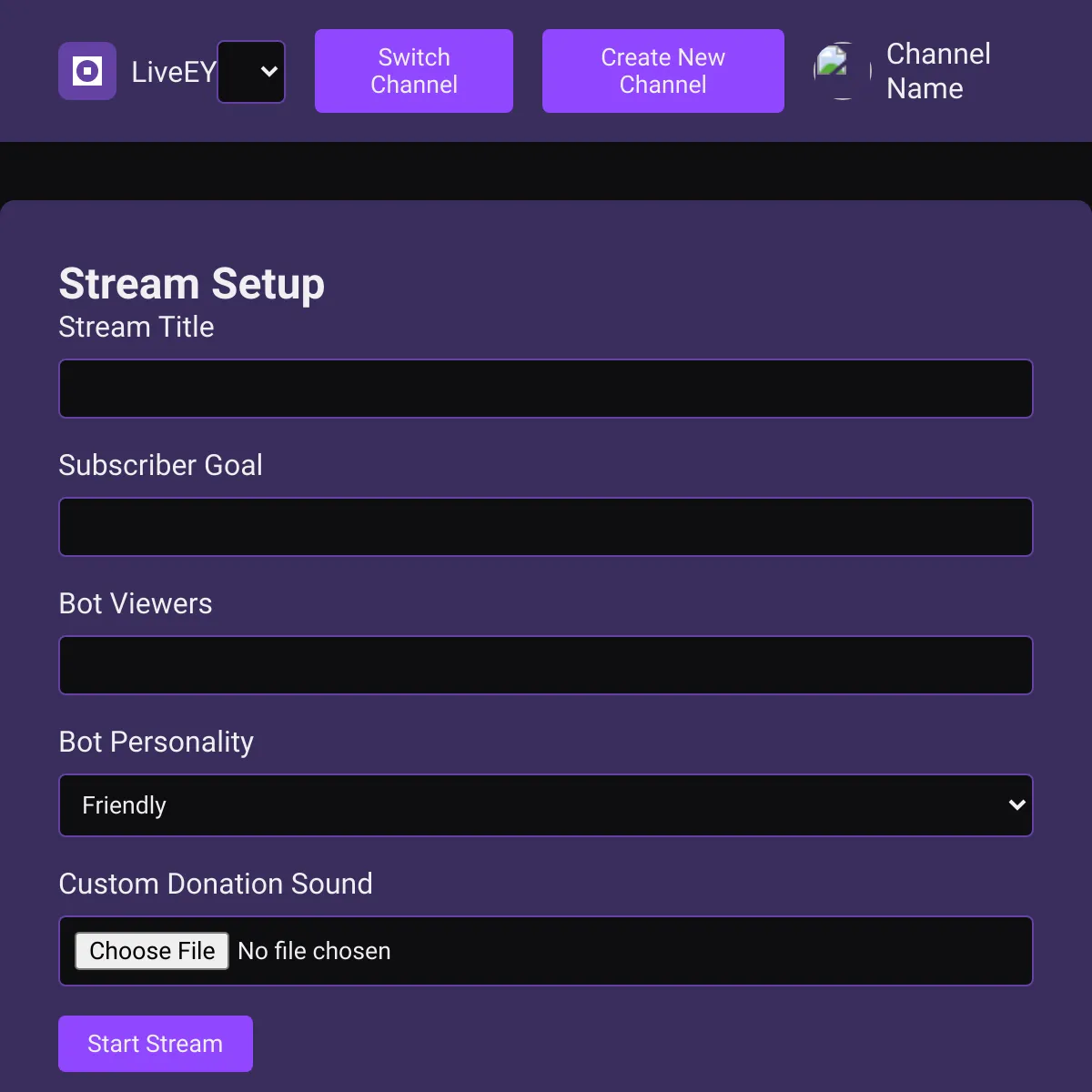Click the Subscriber Goal label

[x=160, y=465]
